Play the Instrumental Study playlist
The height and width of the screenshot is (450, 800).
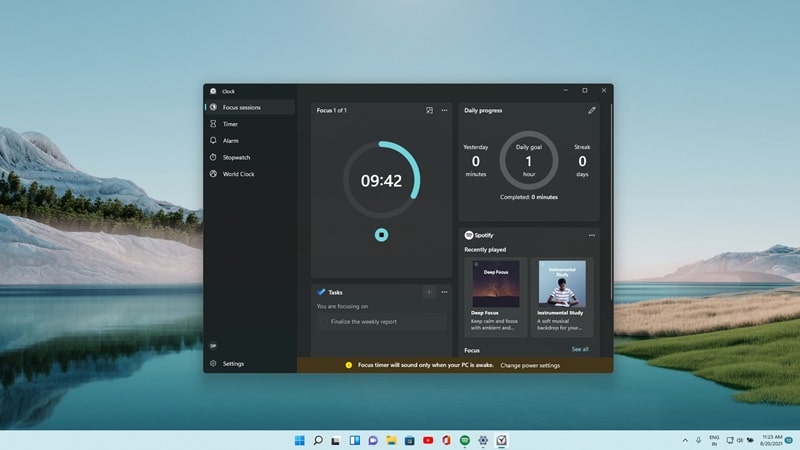562,297
